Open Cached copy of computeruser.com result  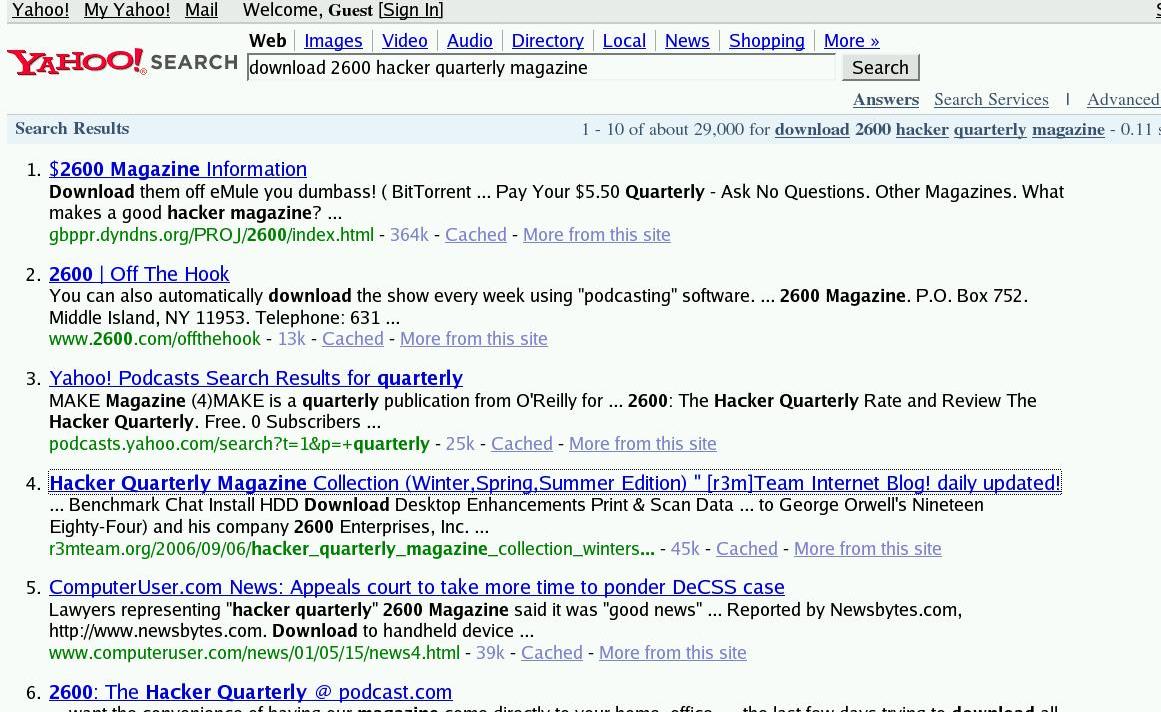pyautogui.click(x=552, y=653)
